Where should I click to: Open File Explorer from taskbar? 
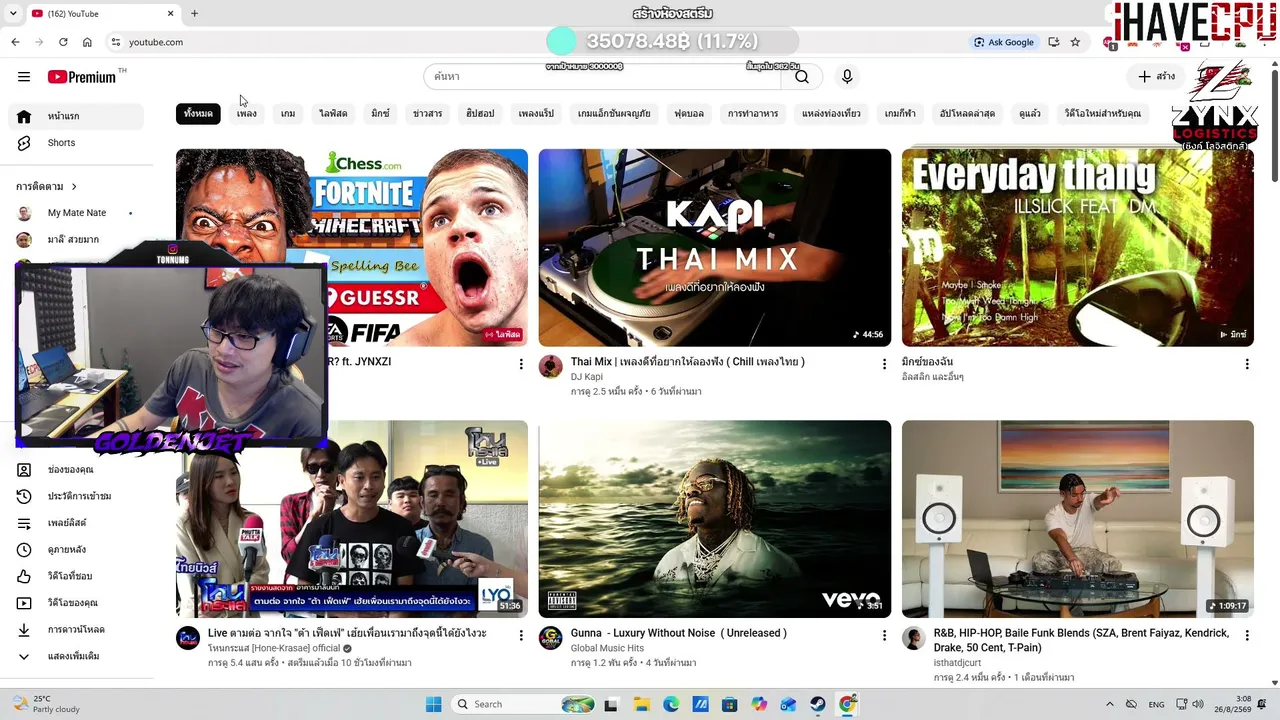641,704
